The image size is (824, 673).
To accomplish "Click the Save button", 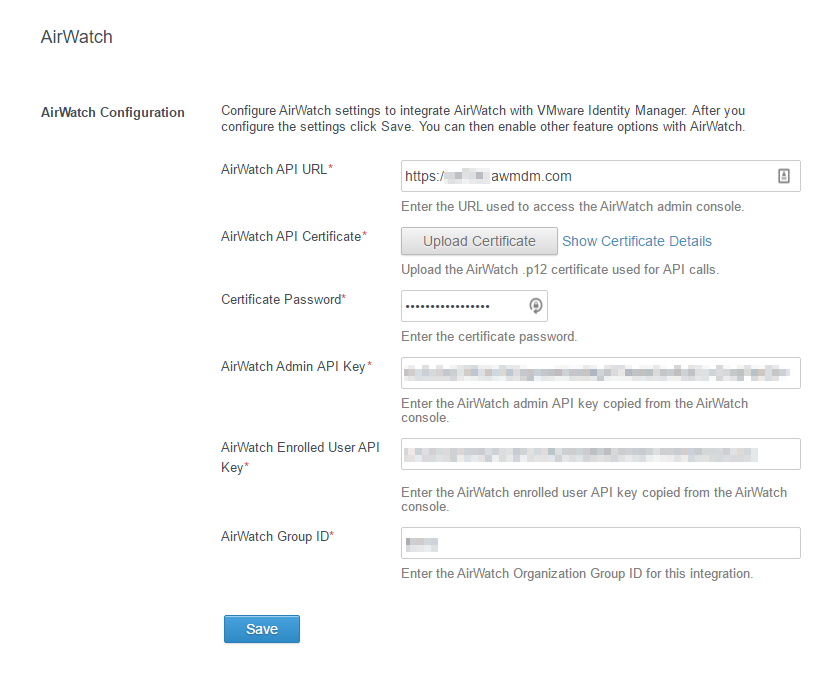I will (261, 629).
